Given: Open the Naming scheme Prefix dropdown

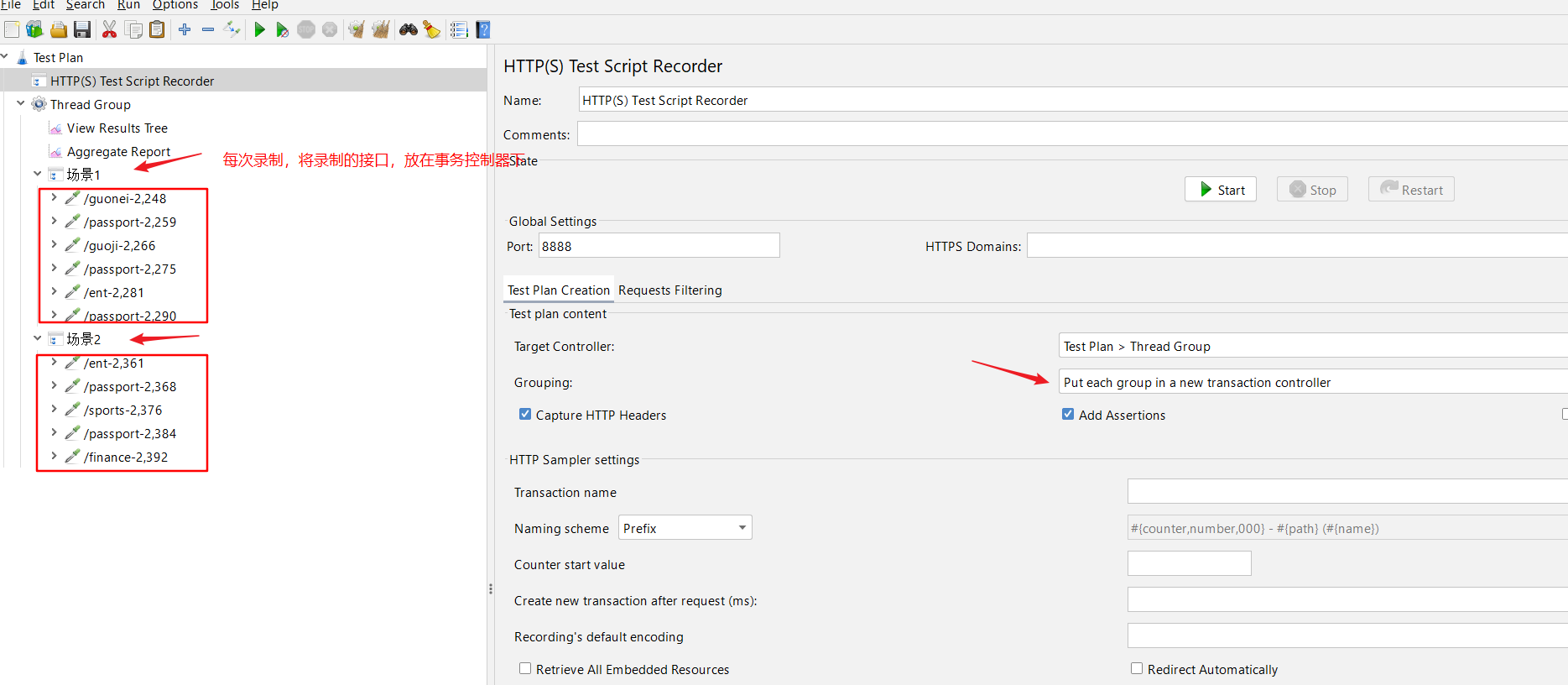Looking at the screenshot, I should click(685, 528).
